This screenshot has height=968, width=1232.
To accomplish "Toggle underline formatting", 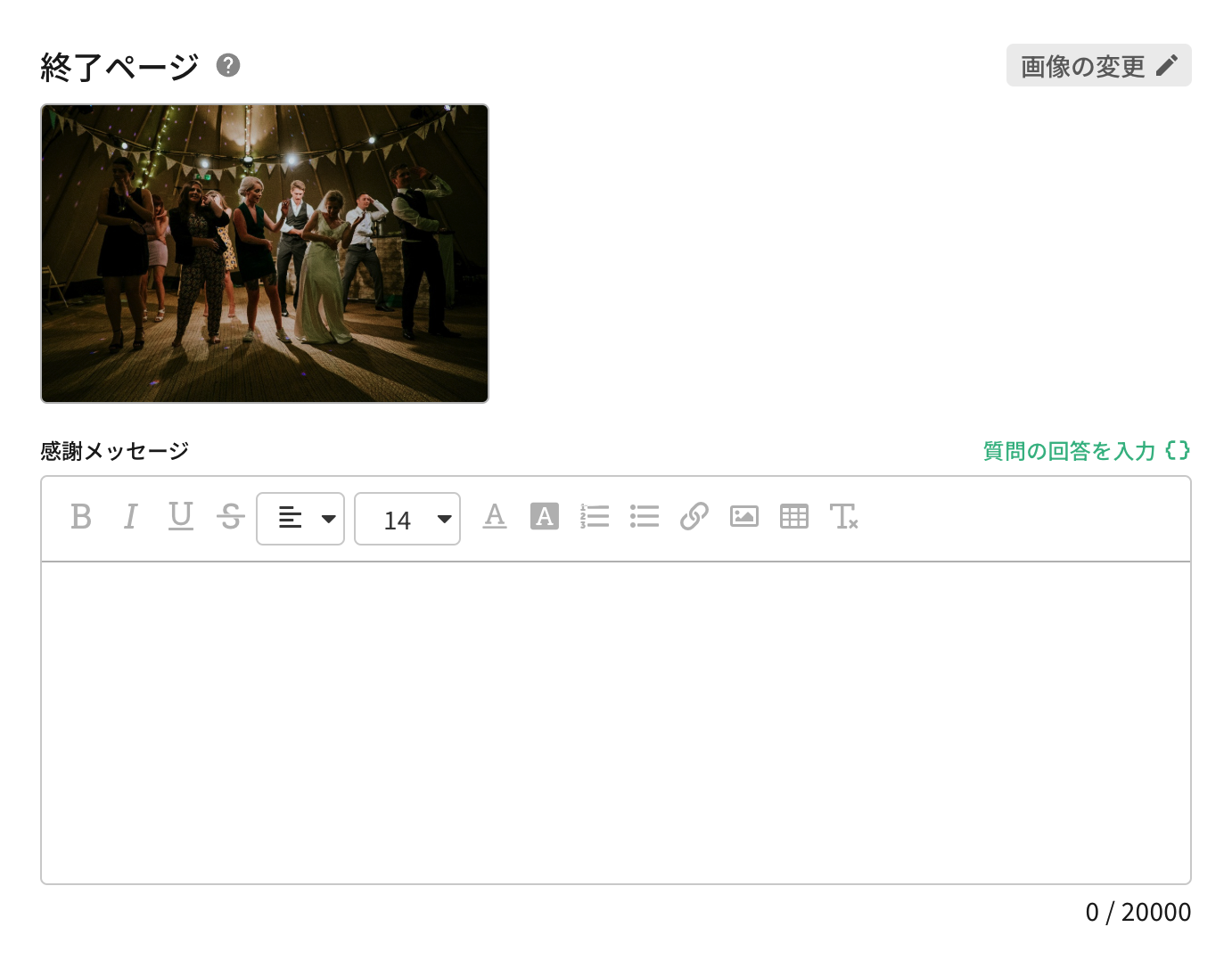I will [181, 517].
